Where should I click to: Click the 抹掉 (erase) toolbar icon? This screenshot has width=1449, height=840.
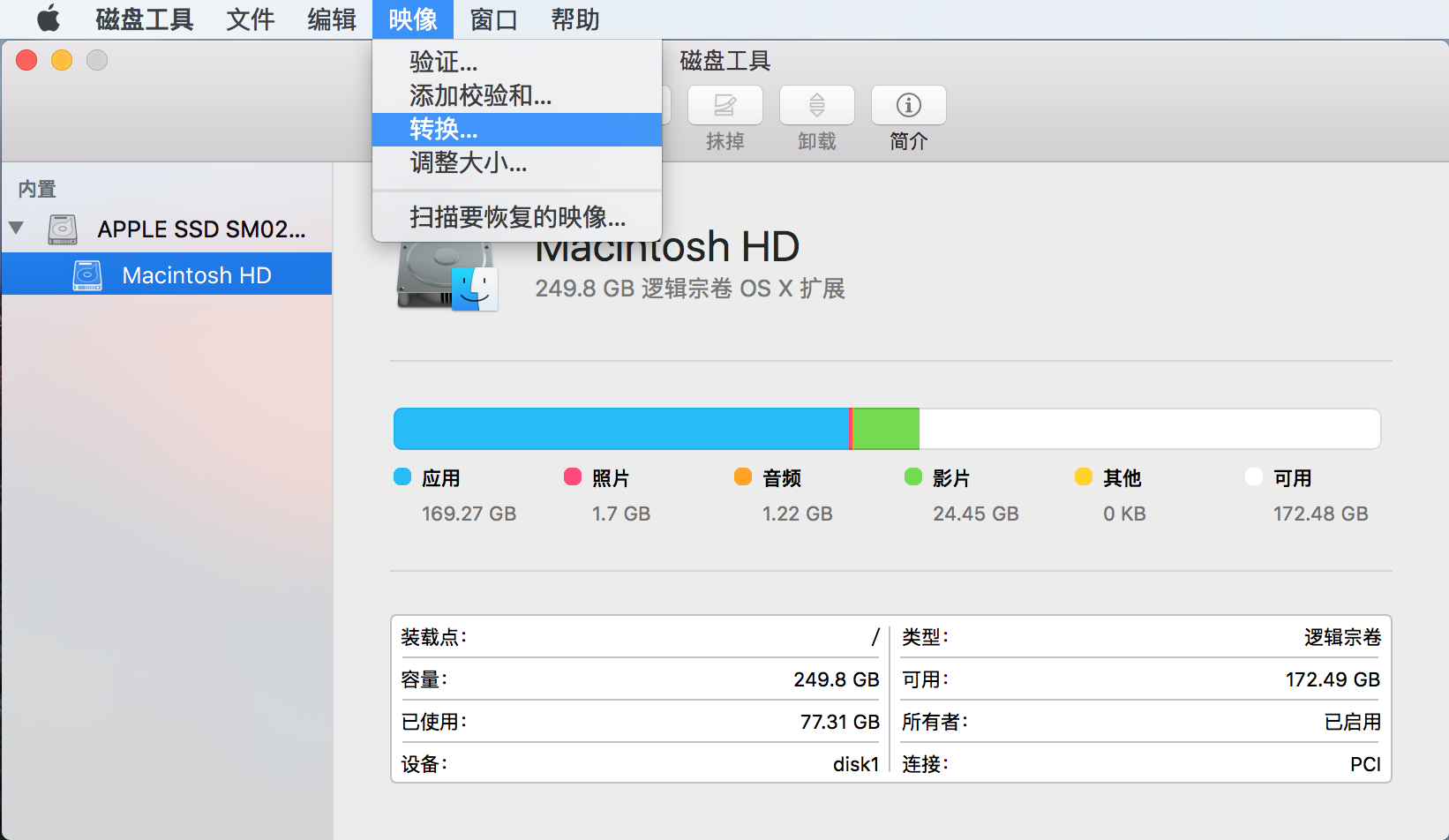(725, 106)
